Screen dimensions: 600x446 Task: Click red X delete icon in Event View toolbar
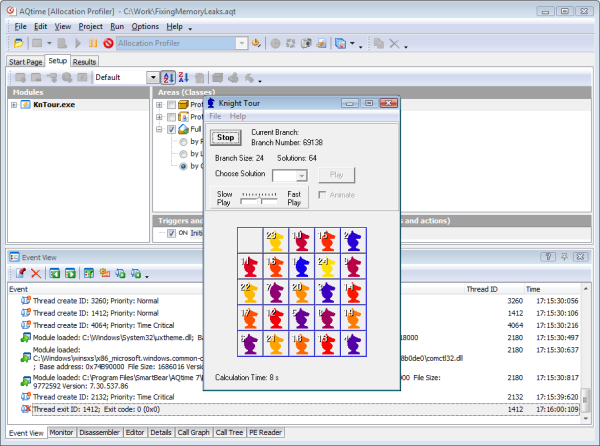coord(36,273)
